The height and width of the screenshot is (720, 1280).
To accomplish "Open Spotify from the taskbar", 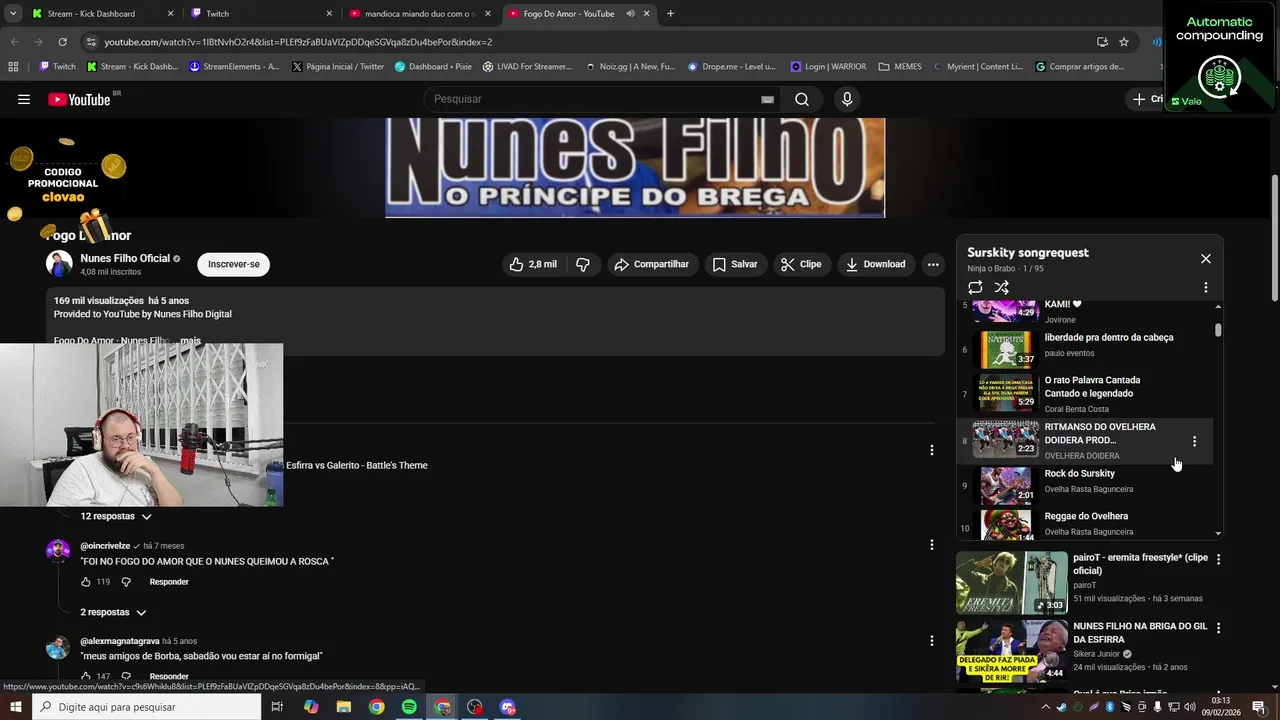I will tap(409, 707).
